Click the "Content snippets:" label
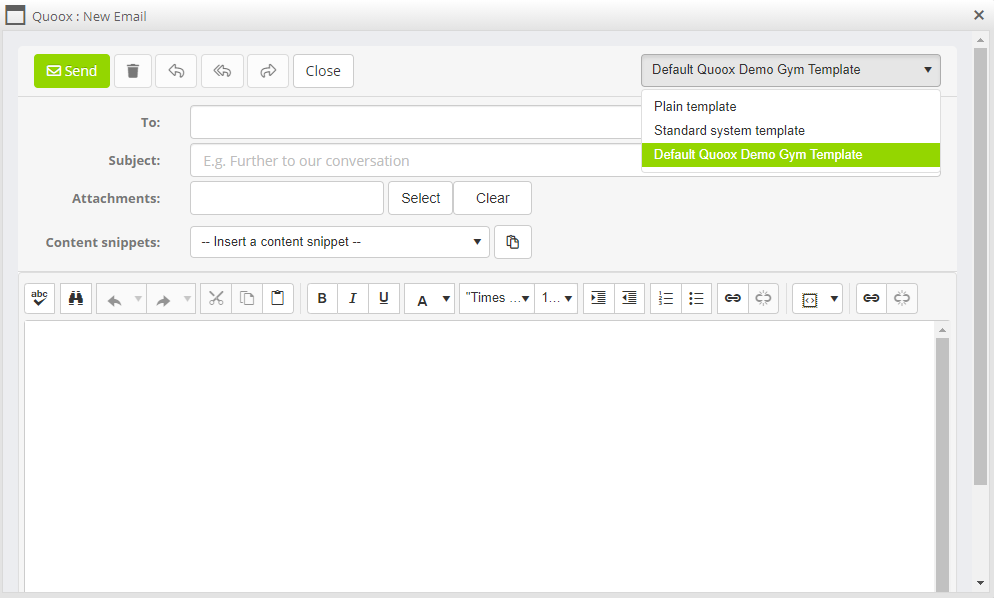Screen dimensions: 994x598 coord(103,242)
